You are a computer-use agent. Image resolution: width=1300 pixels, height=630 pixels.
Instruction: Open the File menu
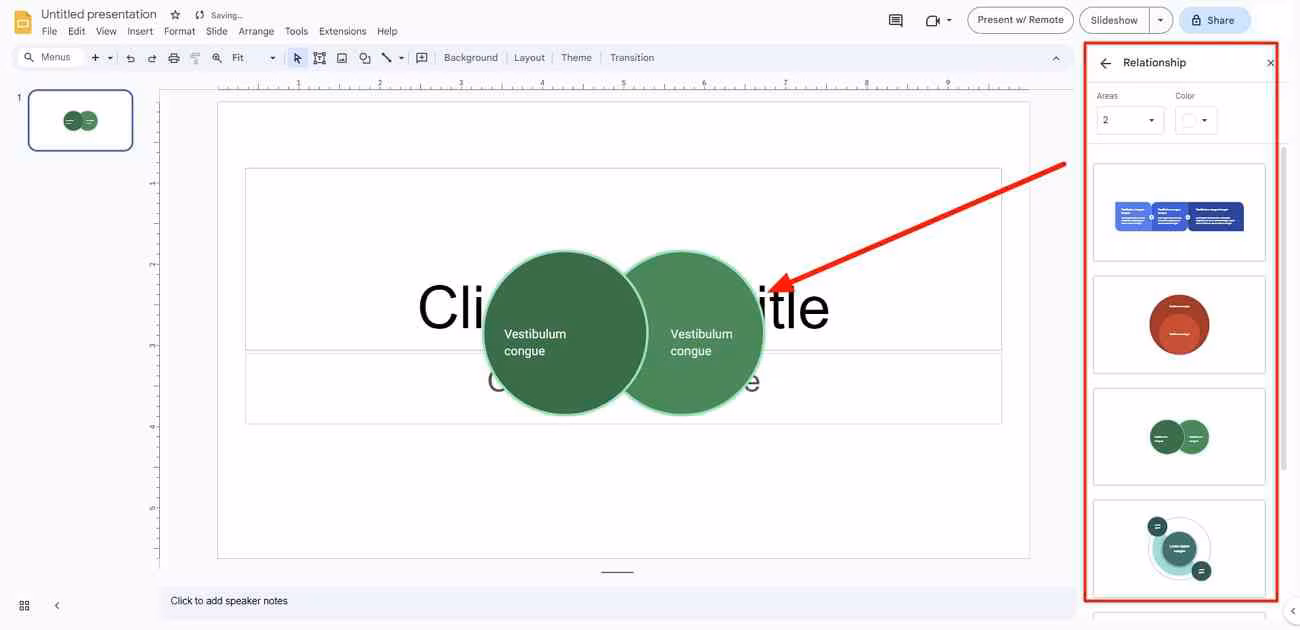[49, 31]
